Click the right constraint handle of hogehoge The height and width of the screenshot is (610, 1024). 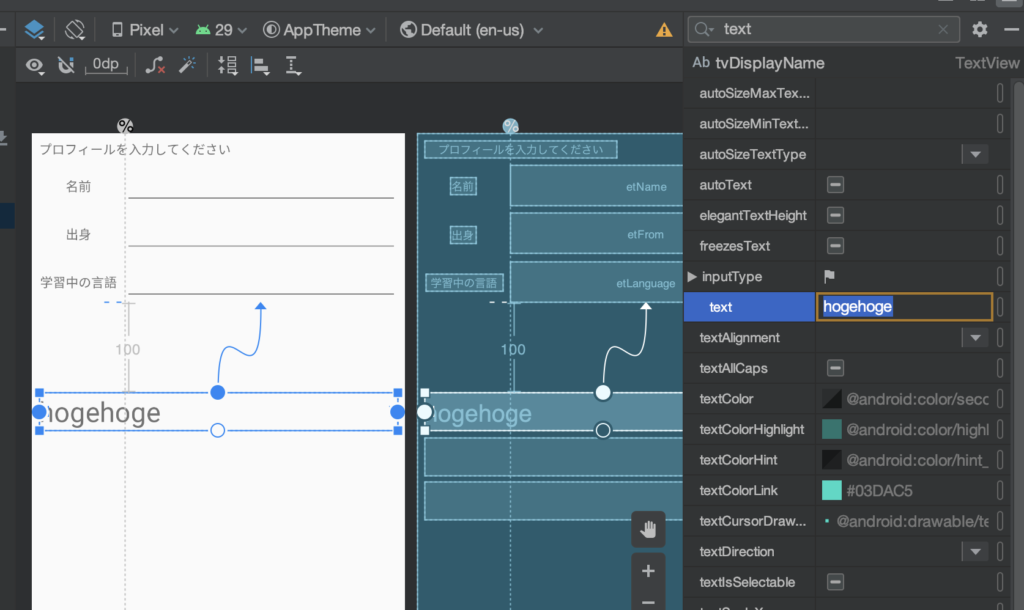(398, 412)
